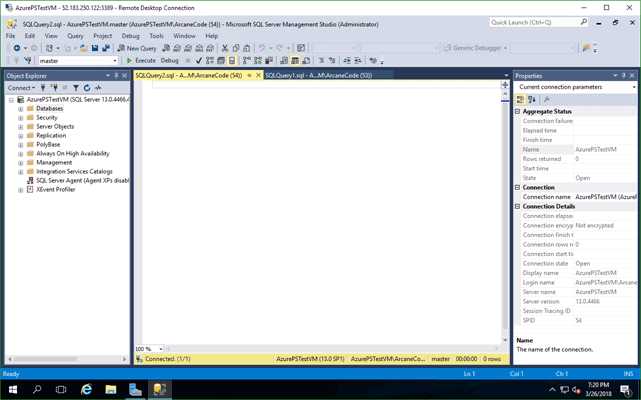Toggle Include Client Statistics icon
This screenshot has height=400, width=641.
pos(269,61)
